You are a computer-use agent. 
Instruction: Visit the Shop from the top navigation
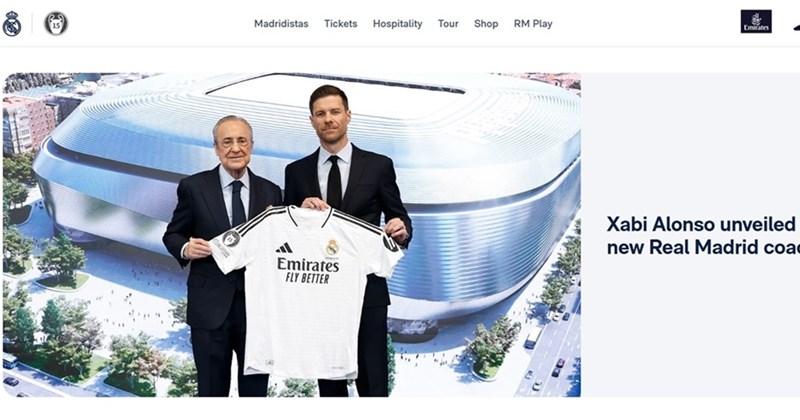[486, 23]
